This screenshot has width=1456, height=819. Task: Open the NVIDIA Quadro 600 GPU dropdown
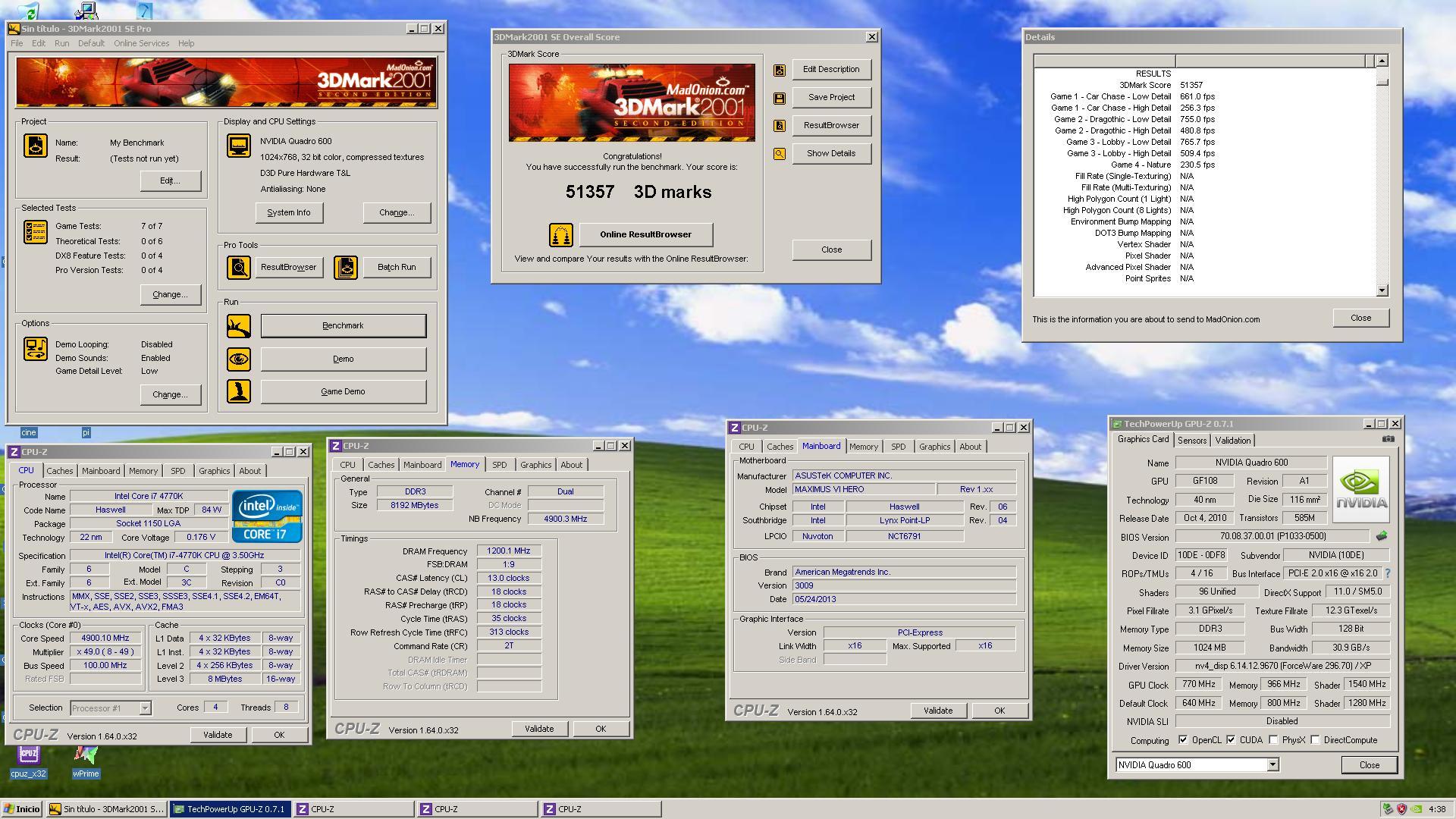(x=1272, y=765)
